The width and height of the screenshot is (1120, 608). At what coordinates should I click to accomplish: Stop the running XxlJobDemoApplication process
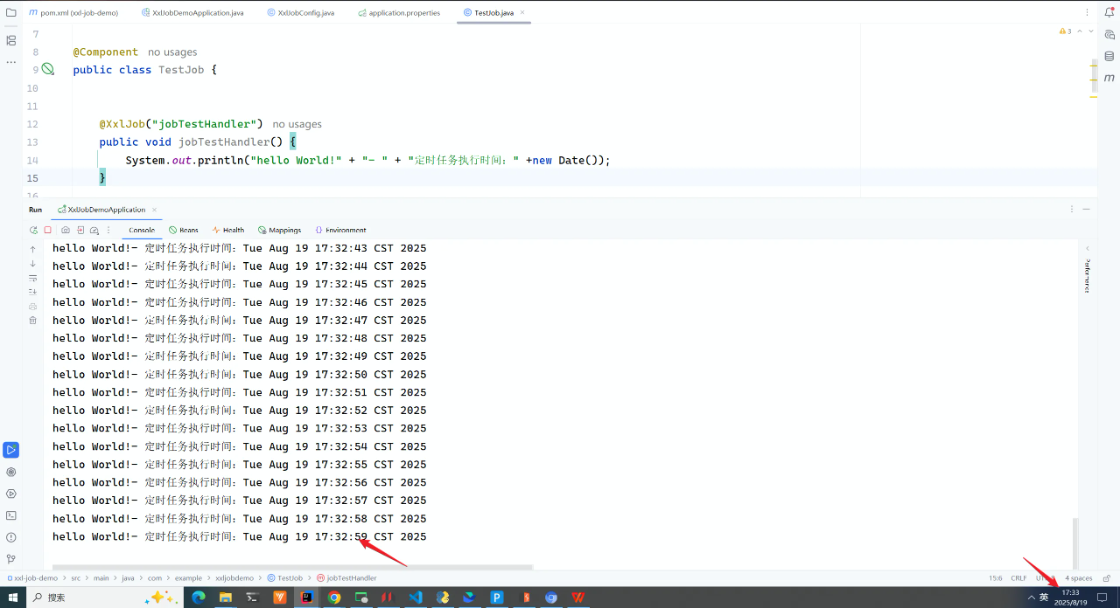(x=47, y=230)
